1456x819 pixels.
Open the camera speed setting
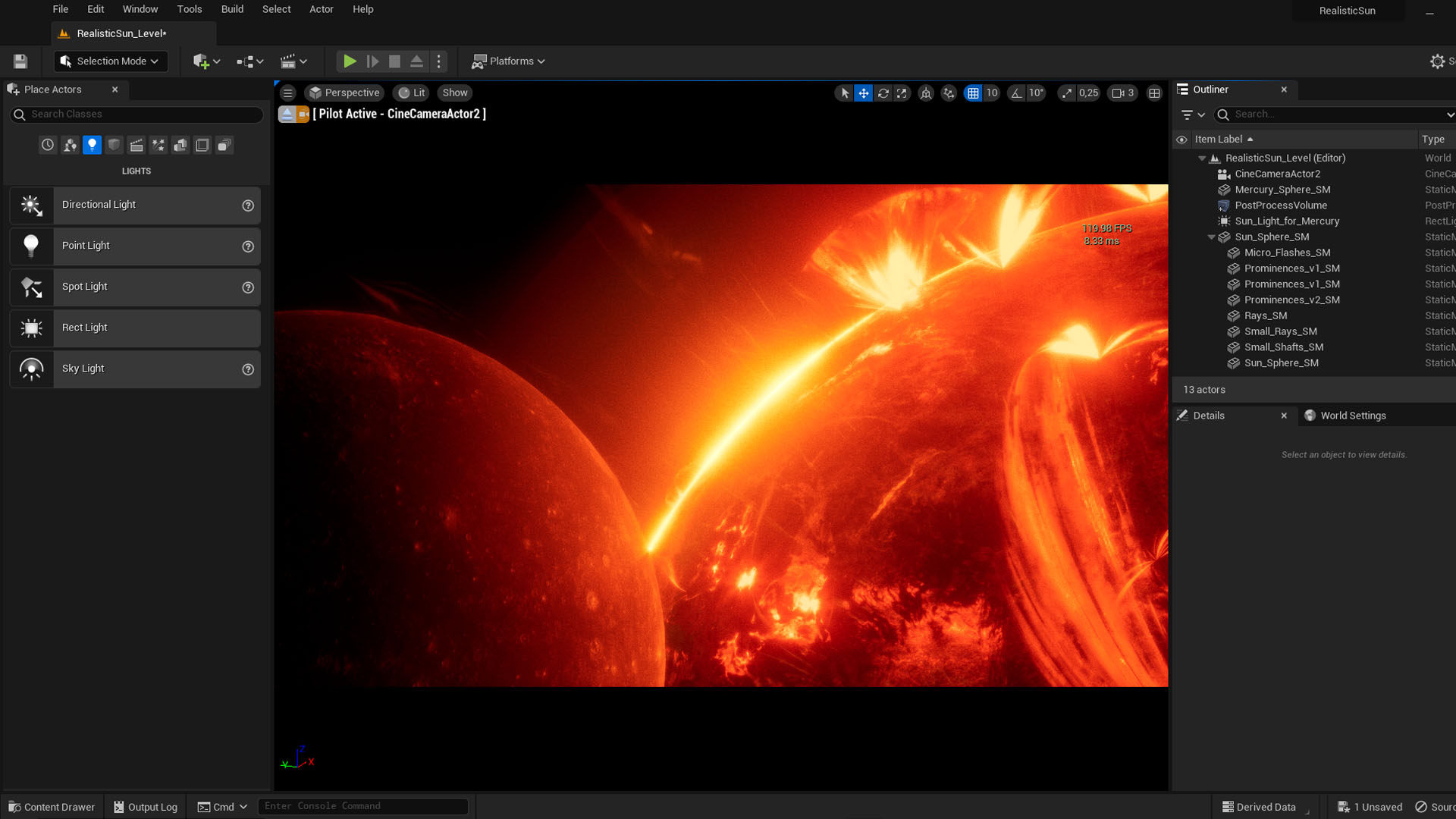tap(1122, 93)
